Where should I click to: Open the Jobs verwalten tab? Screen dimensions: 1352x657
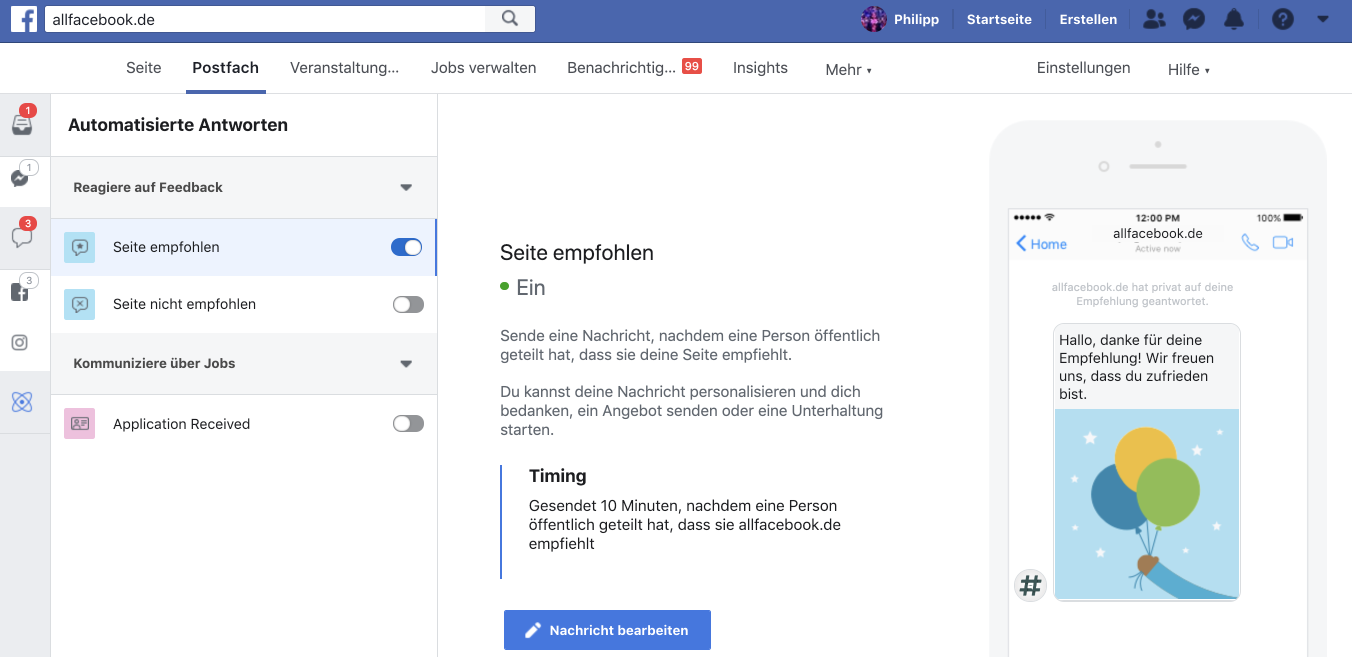tap(484, 68)
